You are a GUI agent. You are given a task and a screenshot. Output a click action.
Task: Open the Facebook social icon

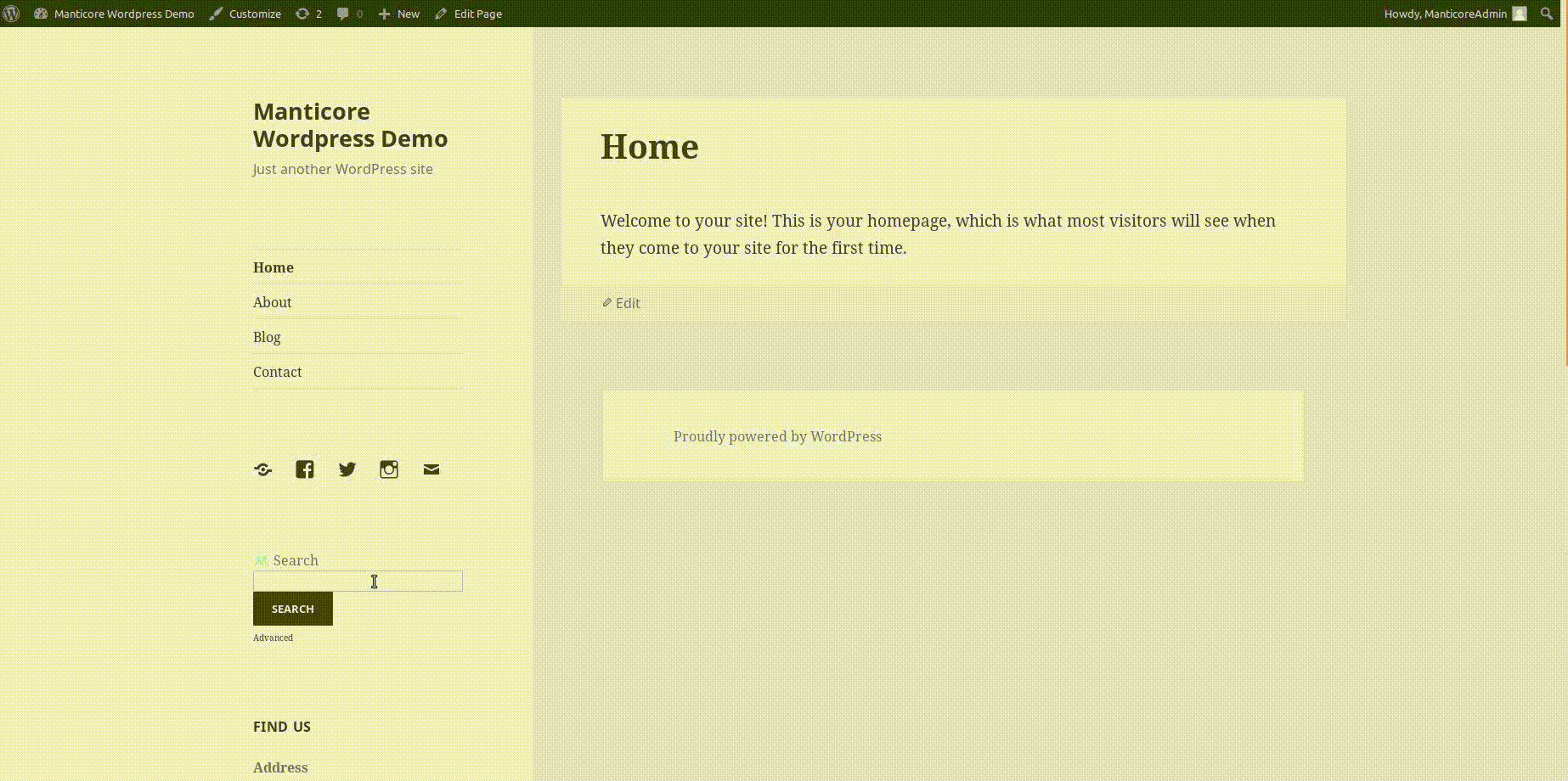[305, 469]
